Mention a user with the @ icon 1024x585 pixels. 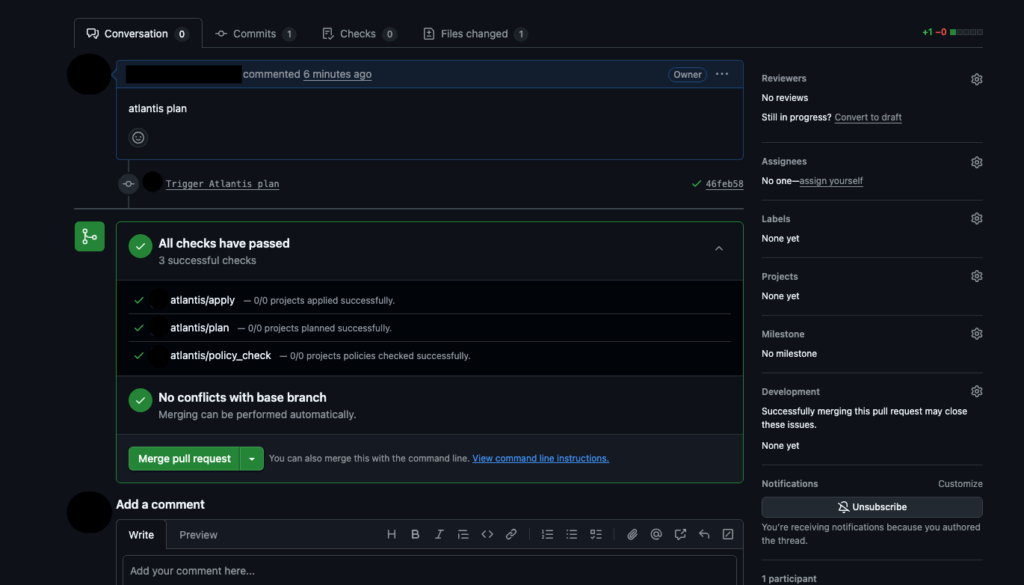coord(656,534)
